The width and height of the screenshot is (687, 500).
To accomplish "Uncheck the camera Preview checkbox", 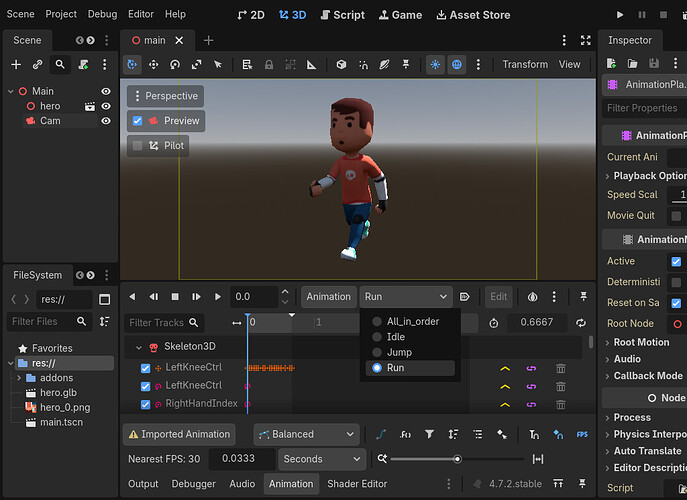I will coord(138,121).
